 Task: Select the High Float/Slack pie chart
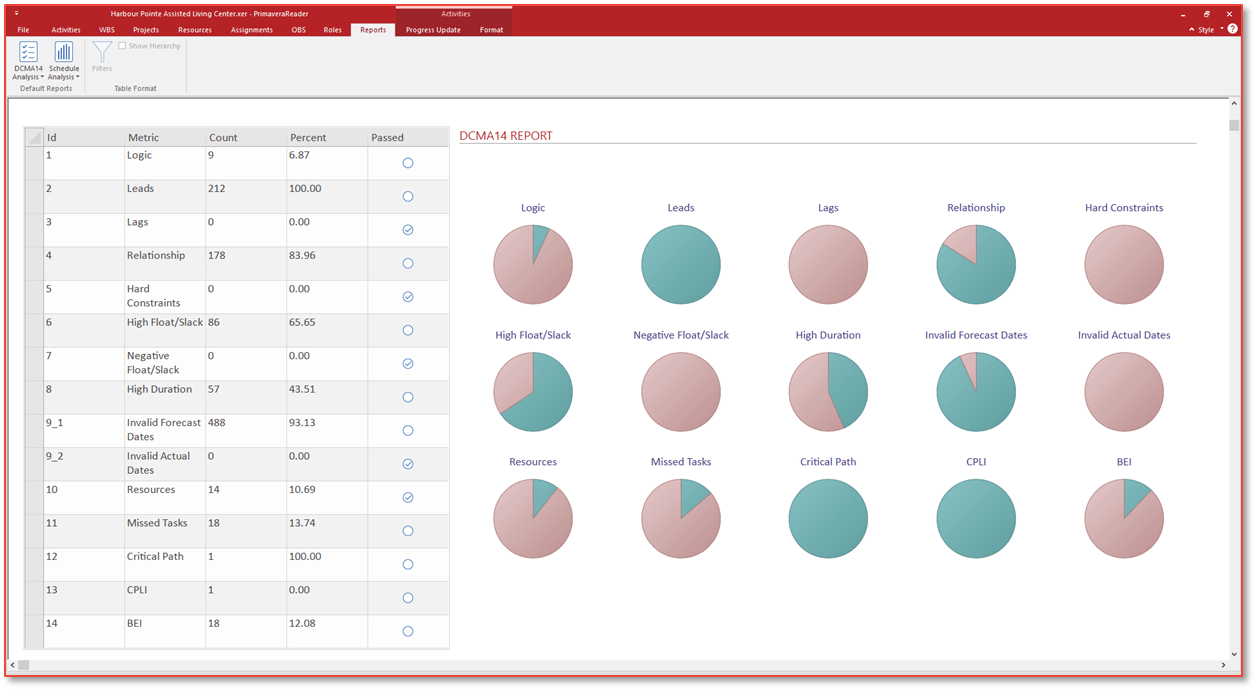click(533, 391)
